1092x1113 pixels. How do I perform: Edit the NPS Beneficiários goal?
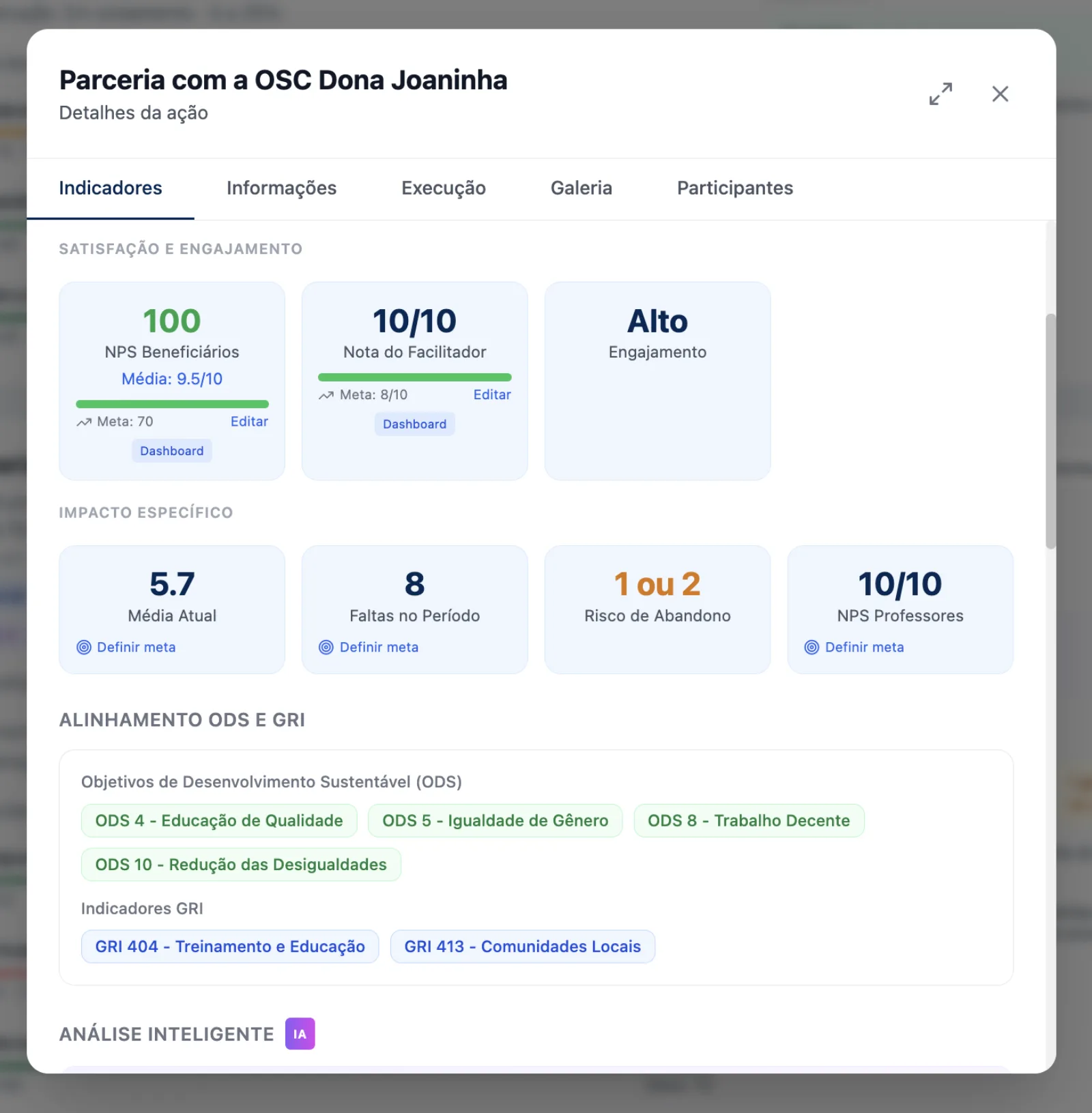[x=249, y=422]
